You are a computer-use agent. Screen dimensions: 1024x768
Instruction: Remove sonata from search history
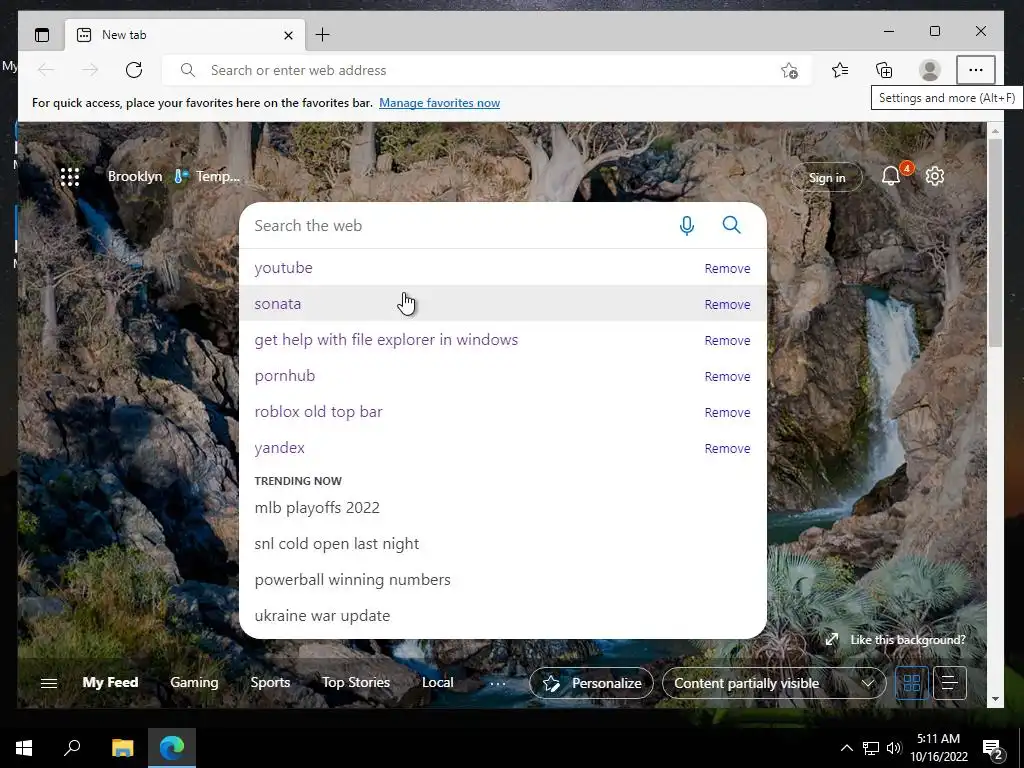click(727, 304)
